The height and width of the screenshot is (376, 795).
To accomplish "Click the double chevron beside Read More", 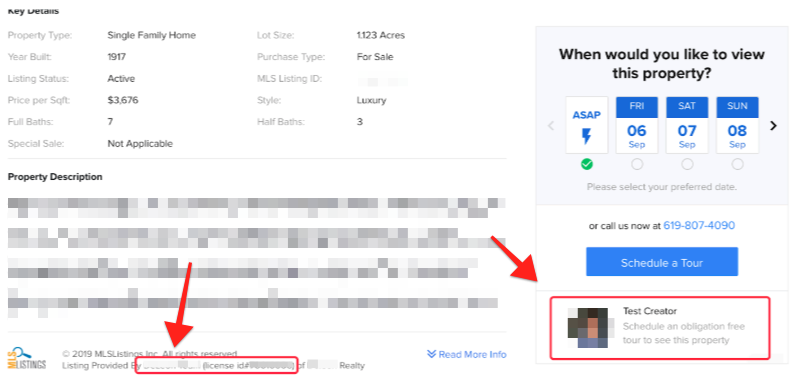I will click(431, 354).
